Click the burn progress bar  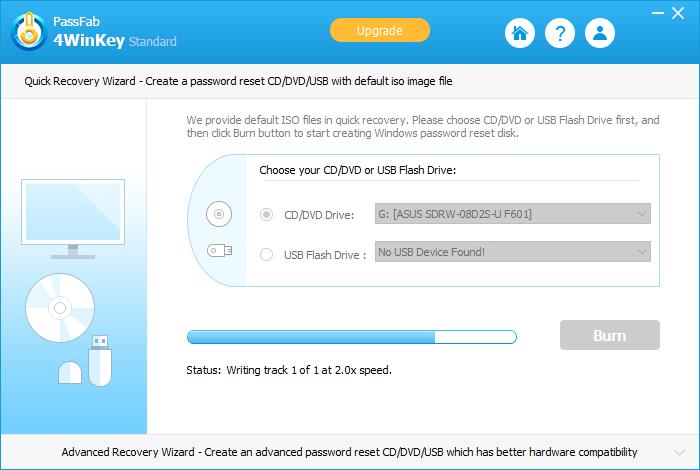tap(352, 337)
